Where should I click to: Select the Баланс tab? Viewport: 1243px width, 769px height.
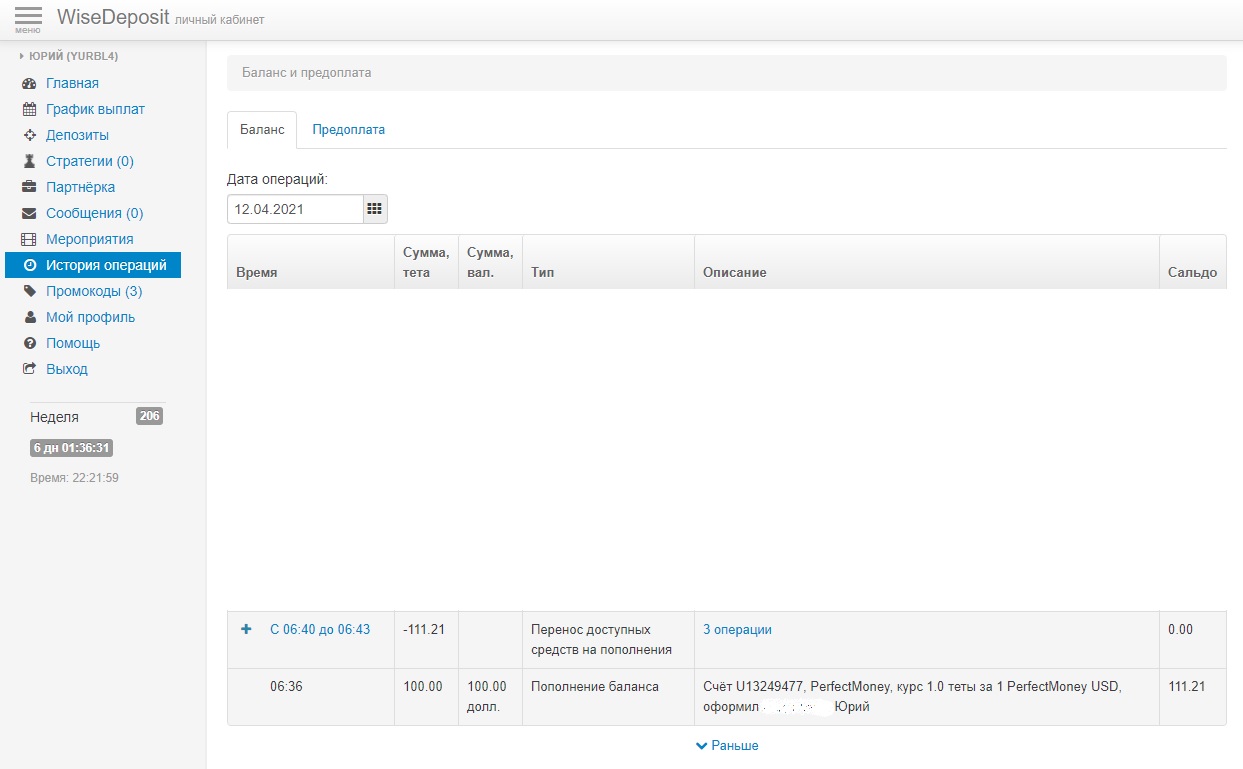click(262, 130)
